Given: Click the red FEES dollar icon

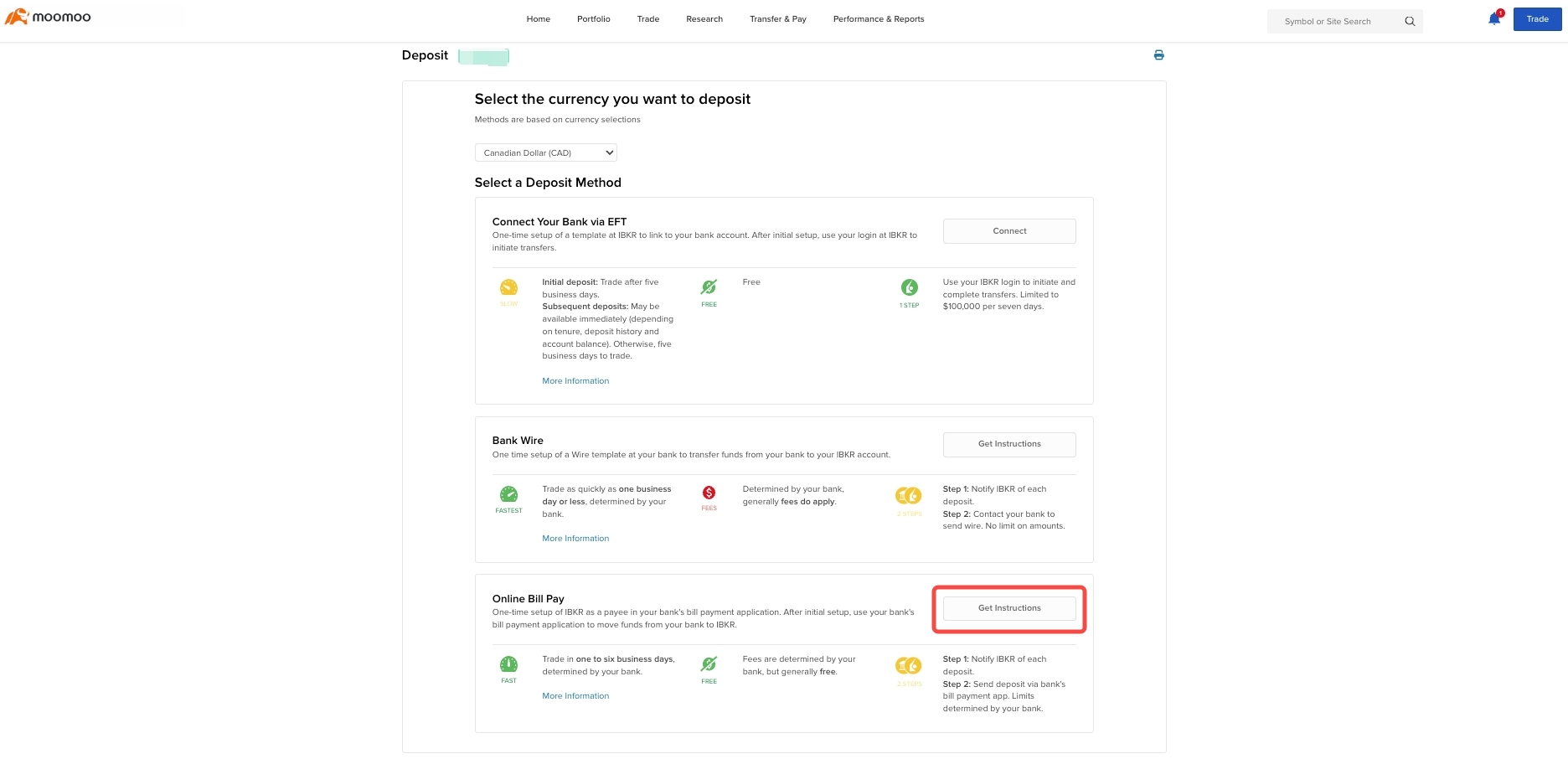Looking at the screenshot, I should pos(709,493).
